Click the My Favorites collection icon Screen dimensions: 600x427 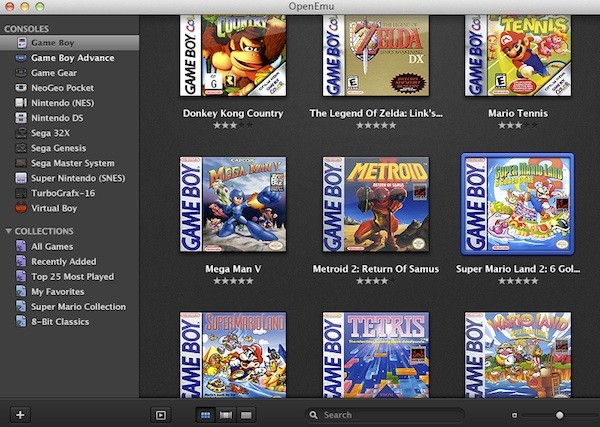(x=21, y=292)
